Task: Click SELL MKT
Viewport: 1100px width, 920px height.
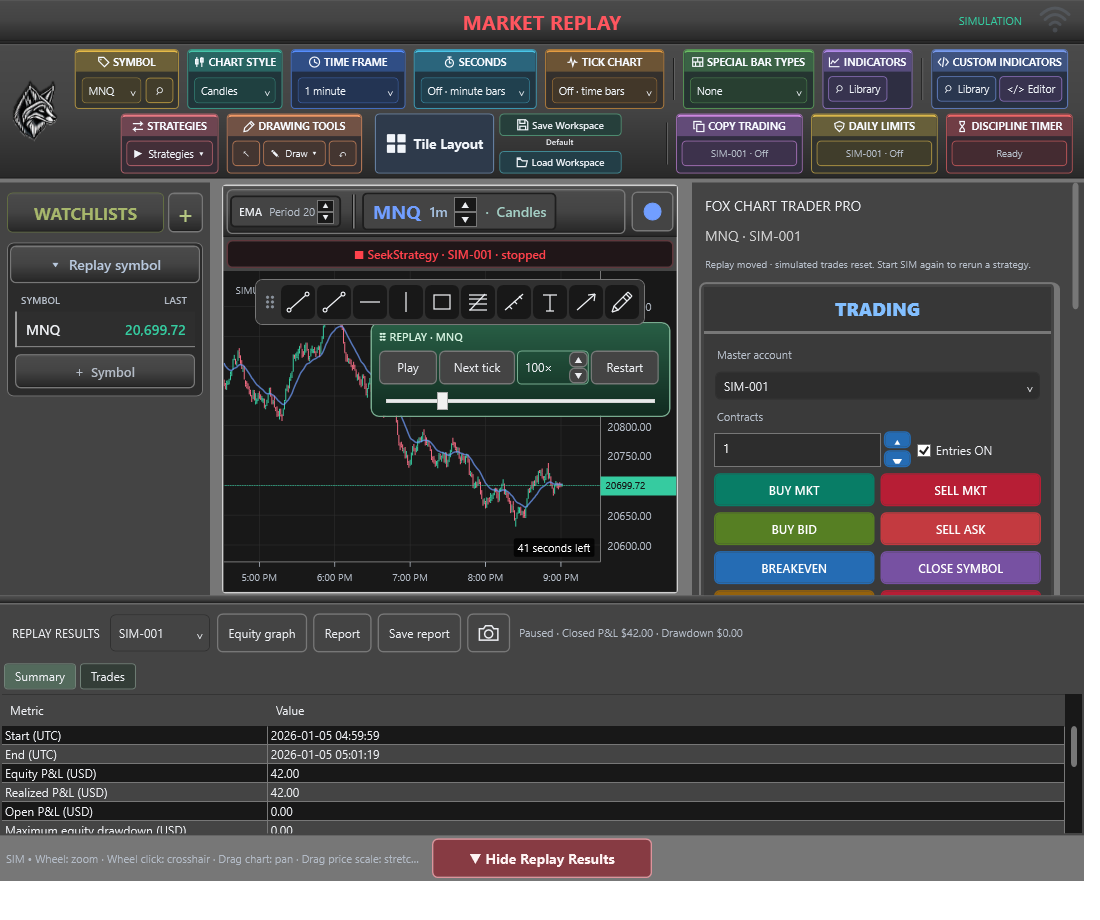Action: 960,491
